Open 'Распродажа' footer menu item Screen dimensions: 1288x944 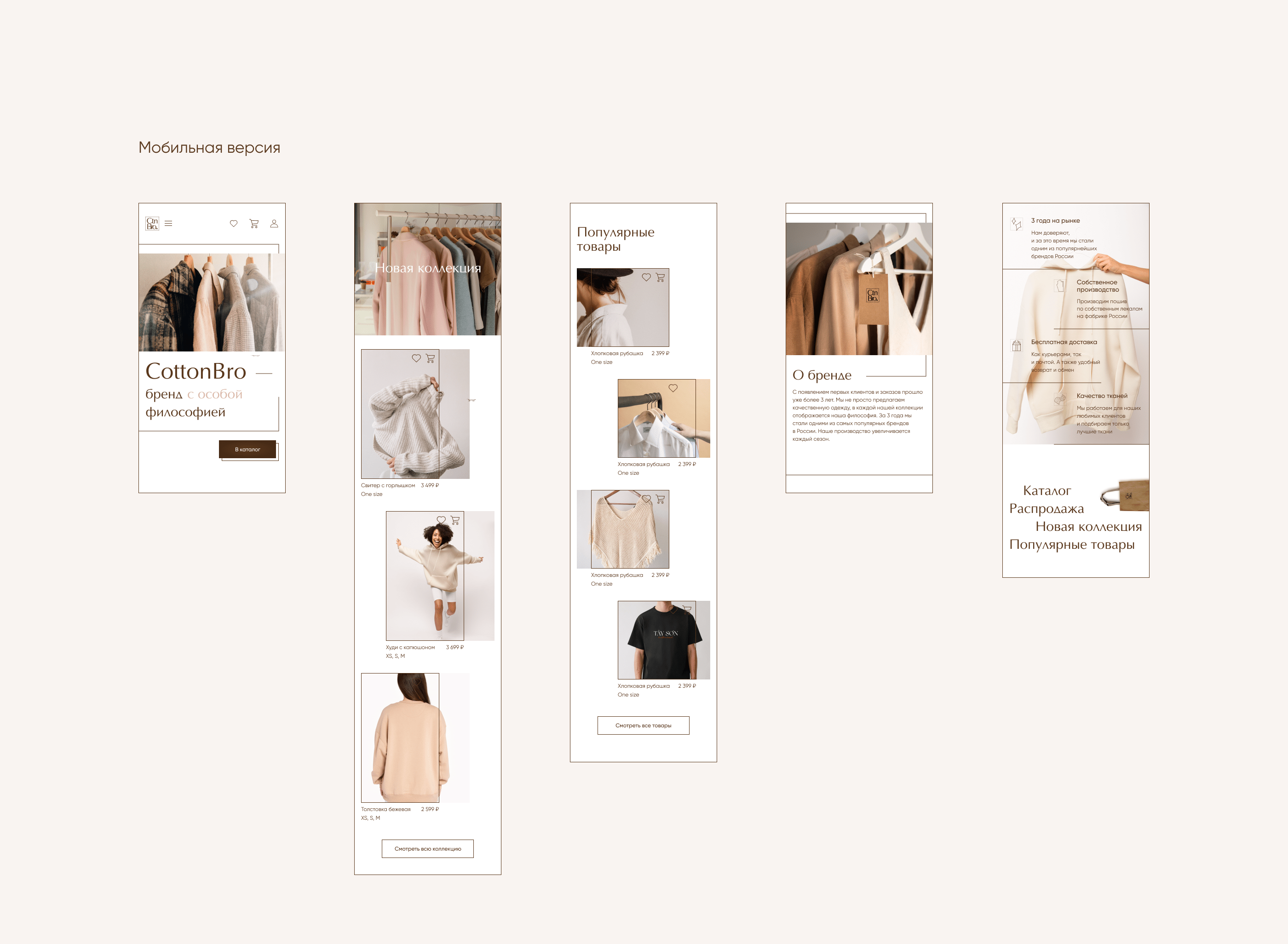[1046, 508]
